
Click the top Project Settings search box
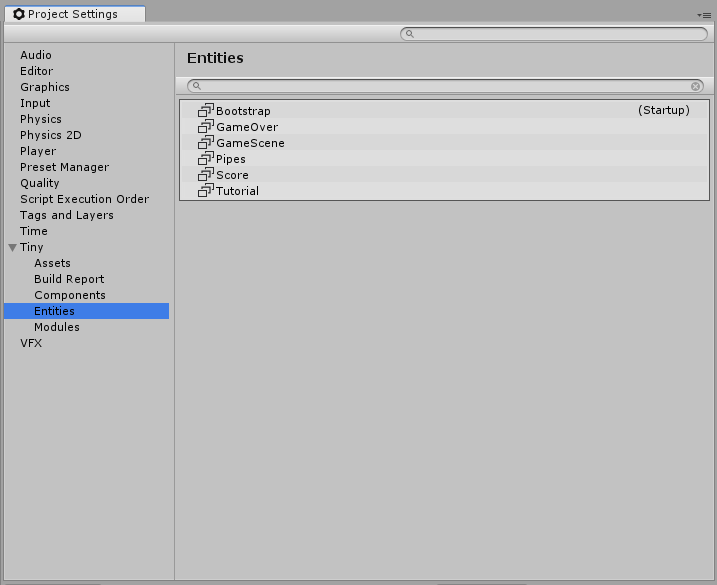tap(555, 34)
